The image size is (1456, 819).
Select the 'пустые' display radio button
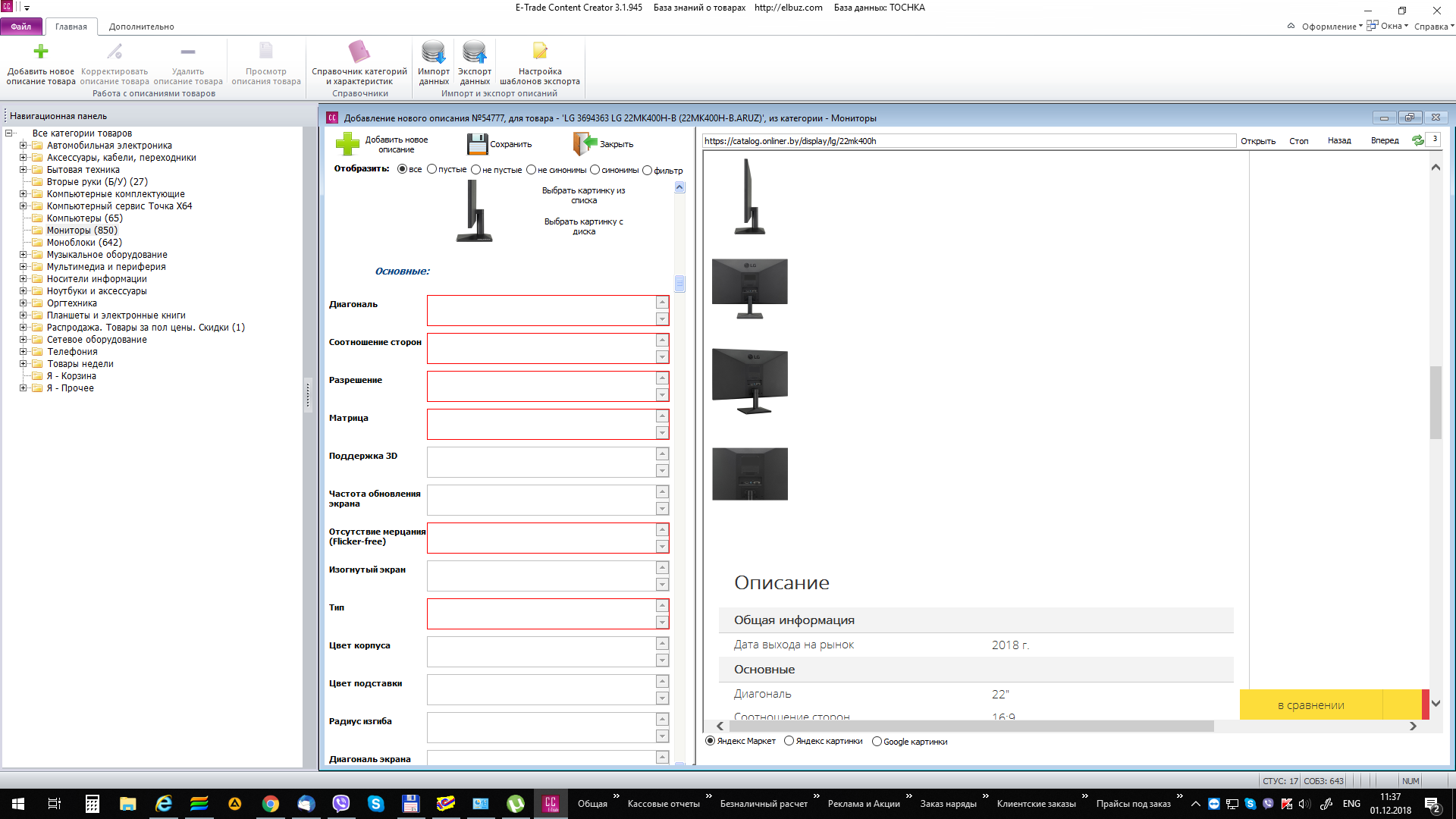pyautogui.click(x=431, y=169)
